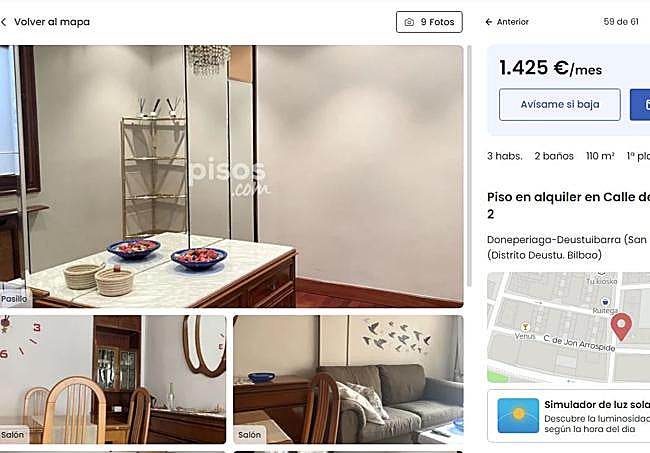This screenshot has height=453, width=650.
Task: Click the blue calendar button beside Avísame
Action: pyautogui.click(x=640, y=104)
